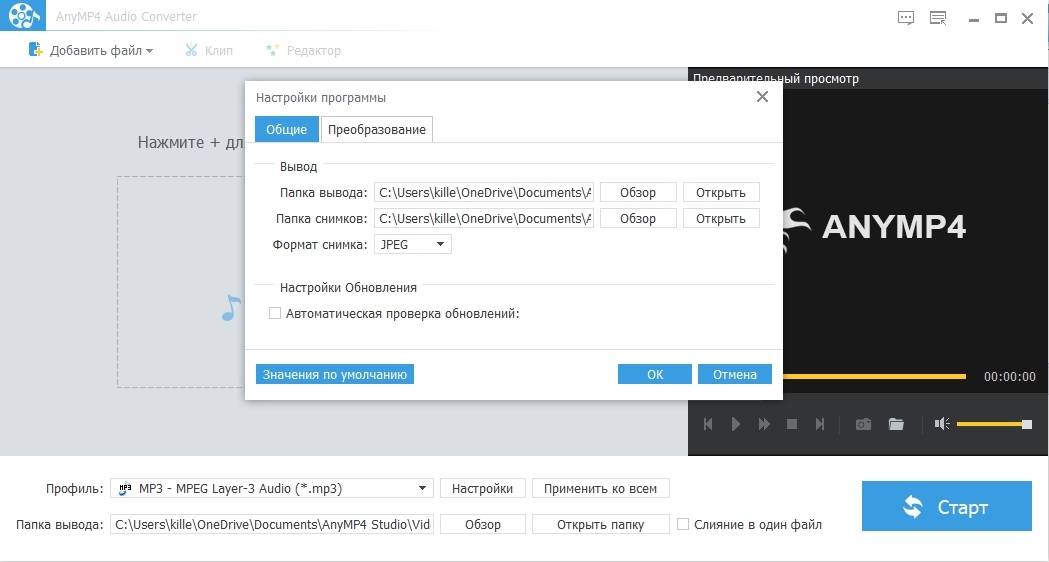Mute the preview volume speaker icon
This screenshot has height=562, width=1049.
[x=942, y=424]
